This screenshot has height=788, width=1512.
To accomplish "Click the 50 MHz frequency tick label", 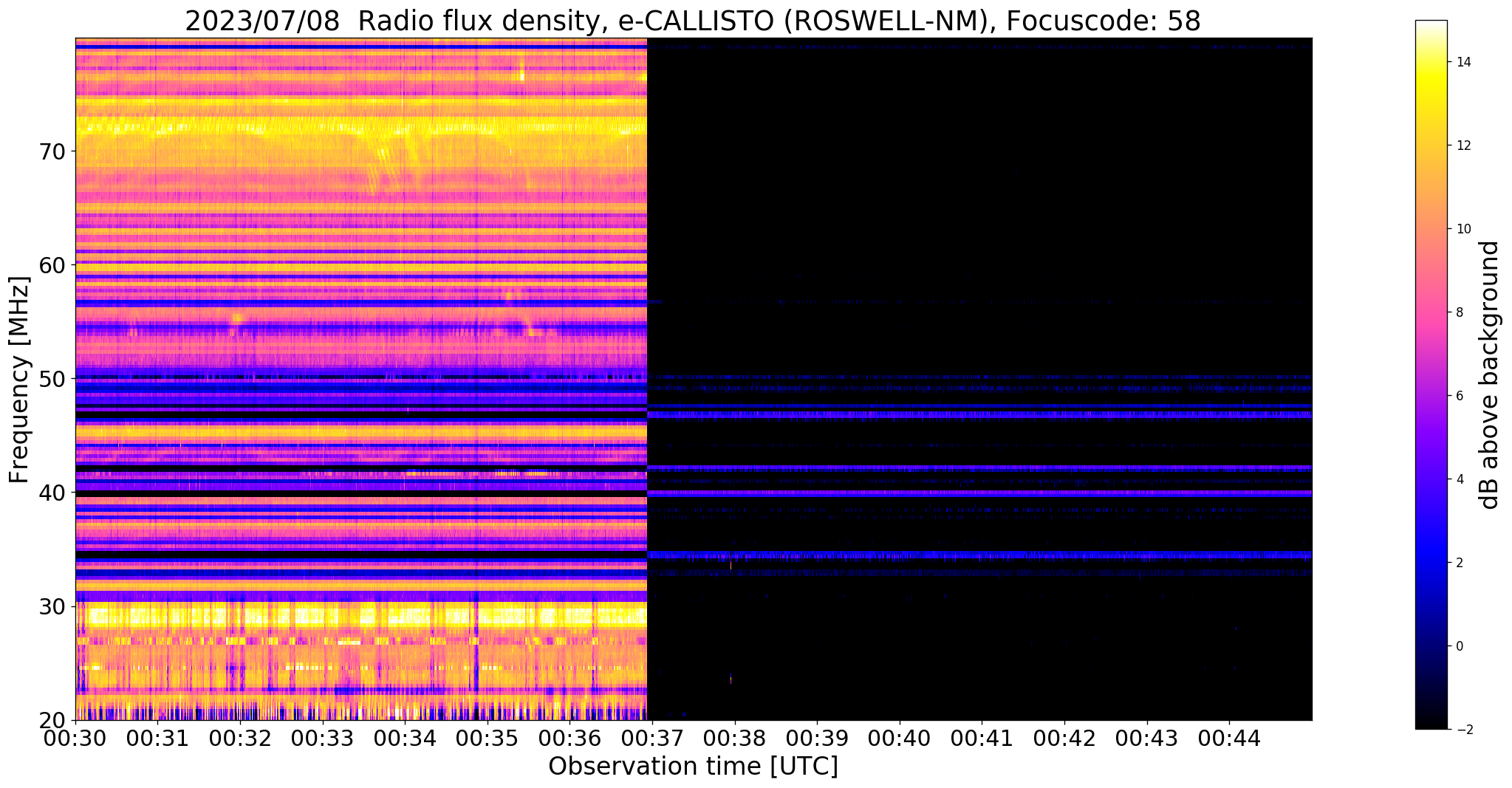I will (52, 379).
